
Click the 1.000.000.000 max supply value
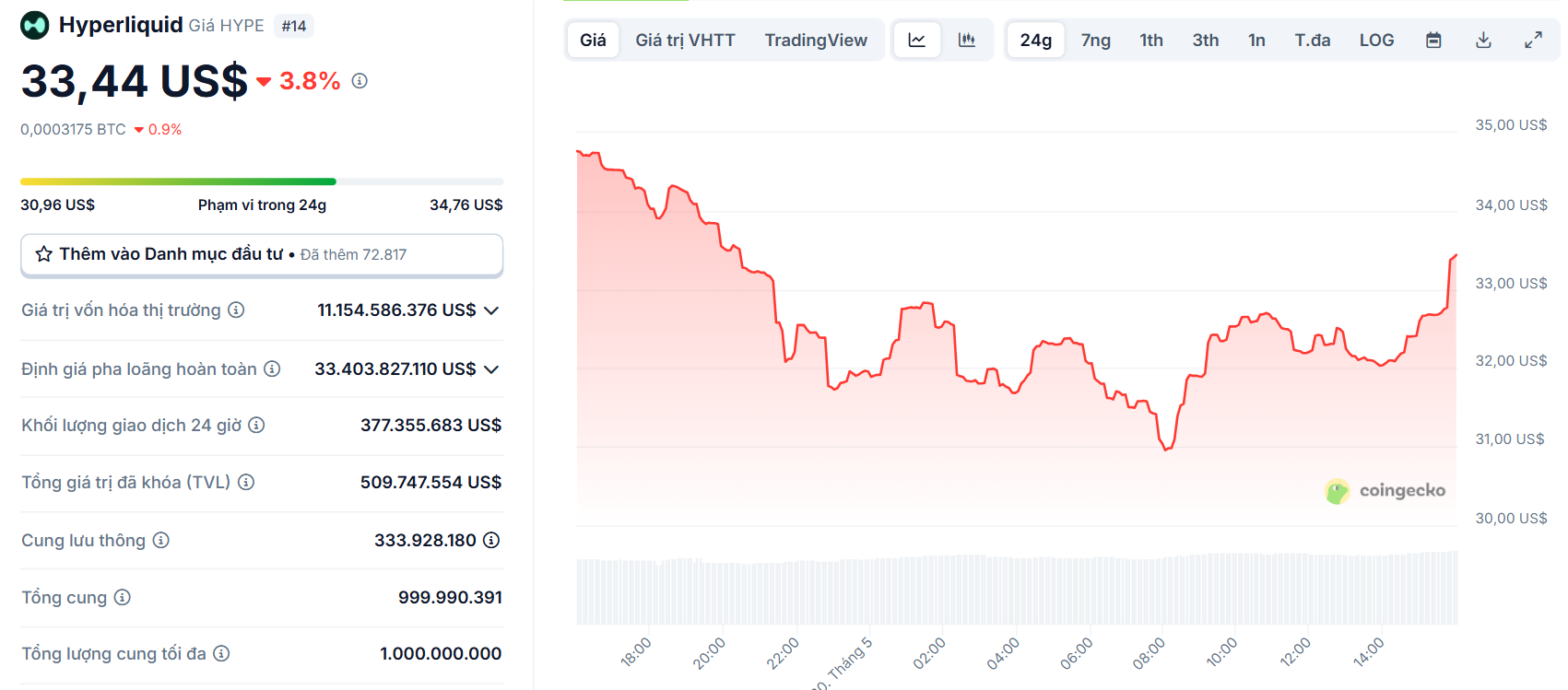[x=441, y=653]
